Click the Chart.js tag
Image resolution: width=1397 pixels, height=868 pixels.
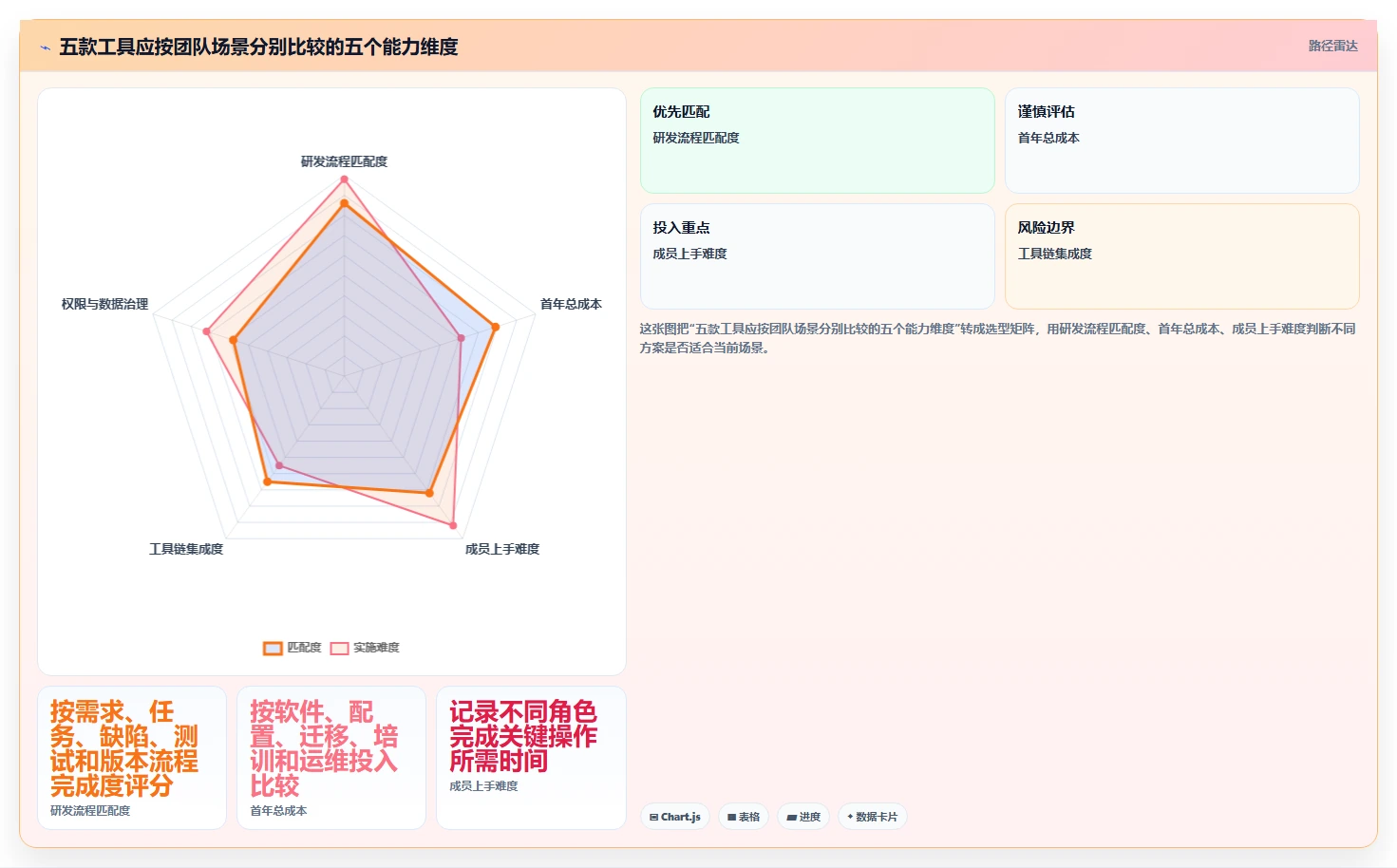675,817
